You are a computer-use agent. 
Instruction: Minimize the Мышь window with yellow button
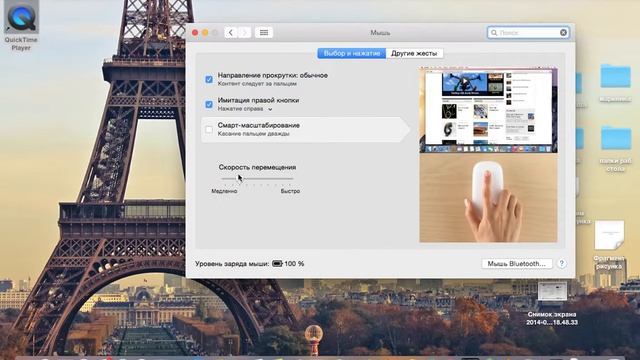click(x=205, y=33)
